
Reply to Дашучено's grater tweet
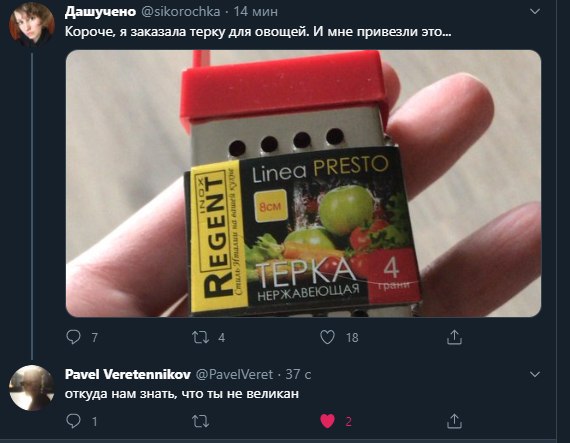pos(73,337)
